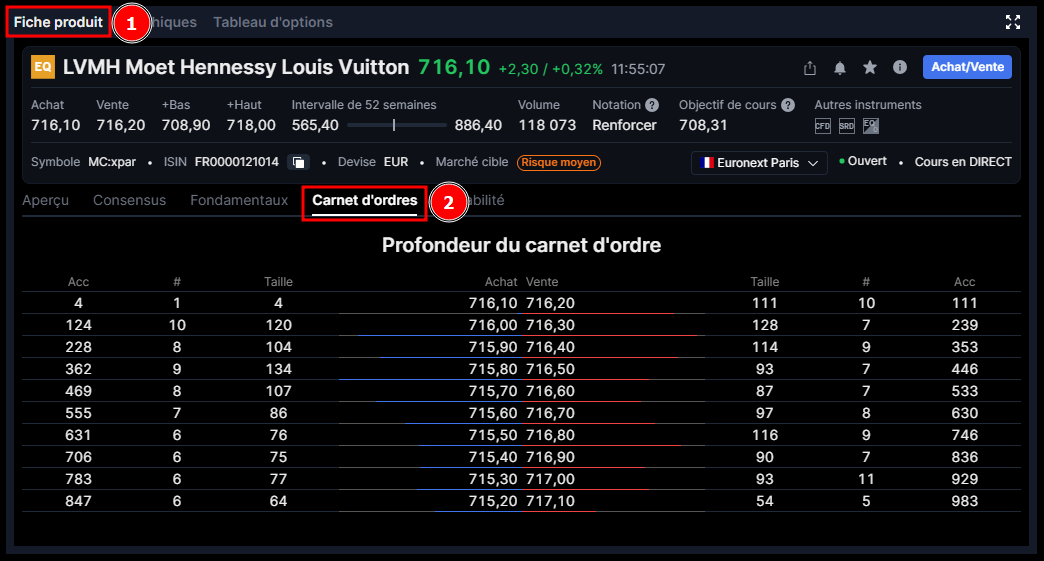
Task: Click ask price 716,30 in order book
Action: pyautogui.click(x=550, y=325)
